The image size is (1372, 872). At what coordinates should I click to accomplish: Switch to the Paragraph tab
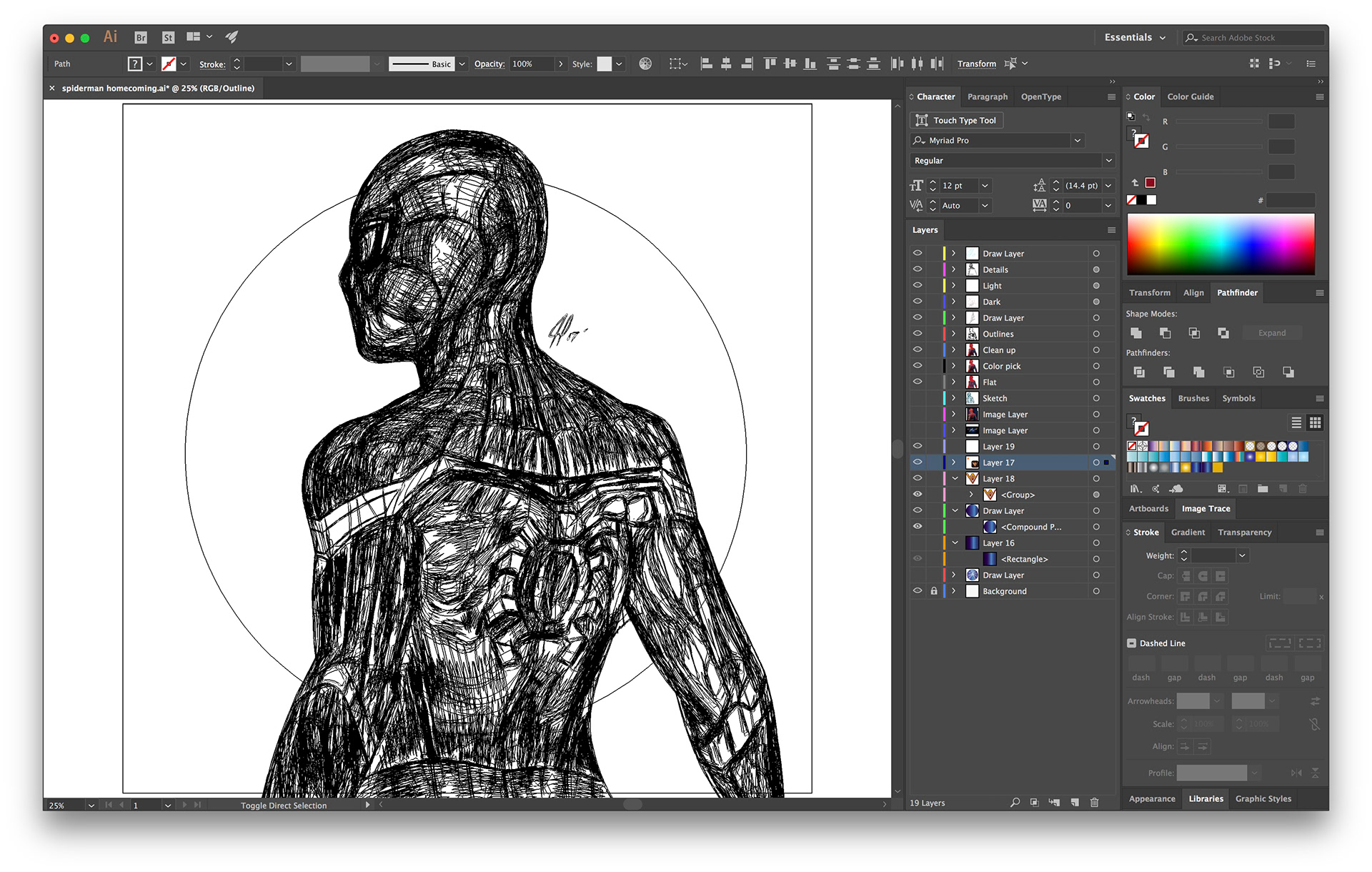point(988,97)
